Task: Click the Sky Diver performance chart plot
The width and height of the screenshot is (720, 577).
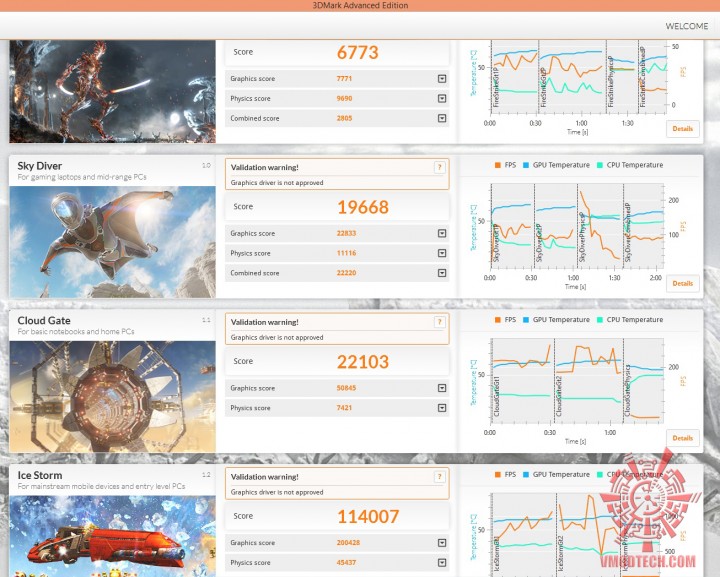Action: pyautogui.click(x=577, y=225)
